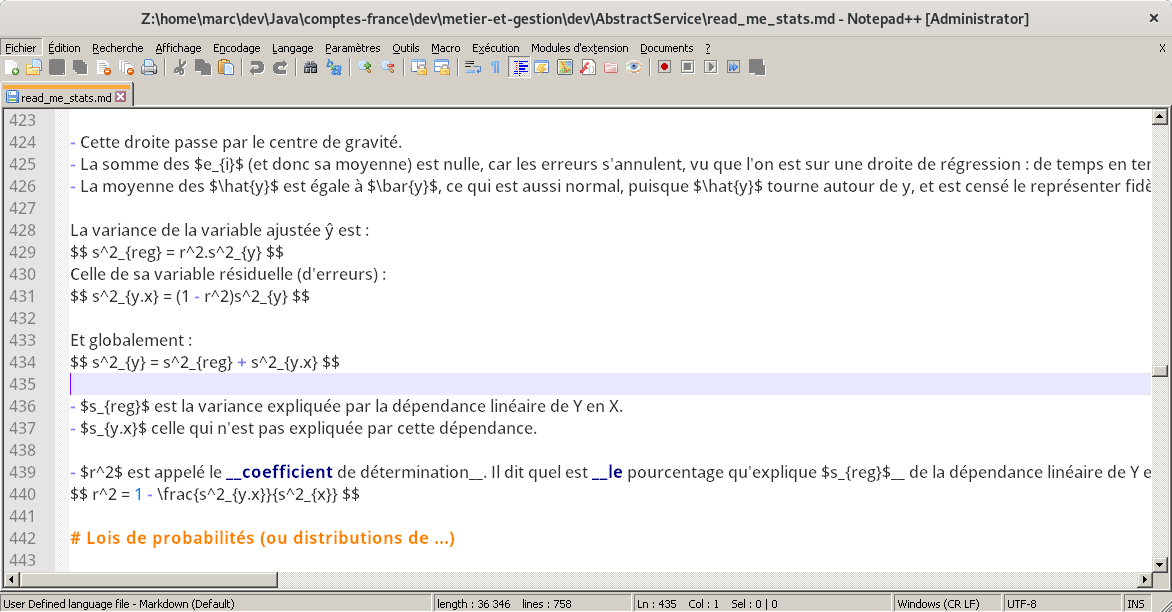Viewport: 1172px width, 612px height.
Task: Start macro recording with the red record icon
Action: click(x=664, y=67)
